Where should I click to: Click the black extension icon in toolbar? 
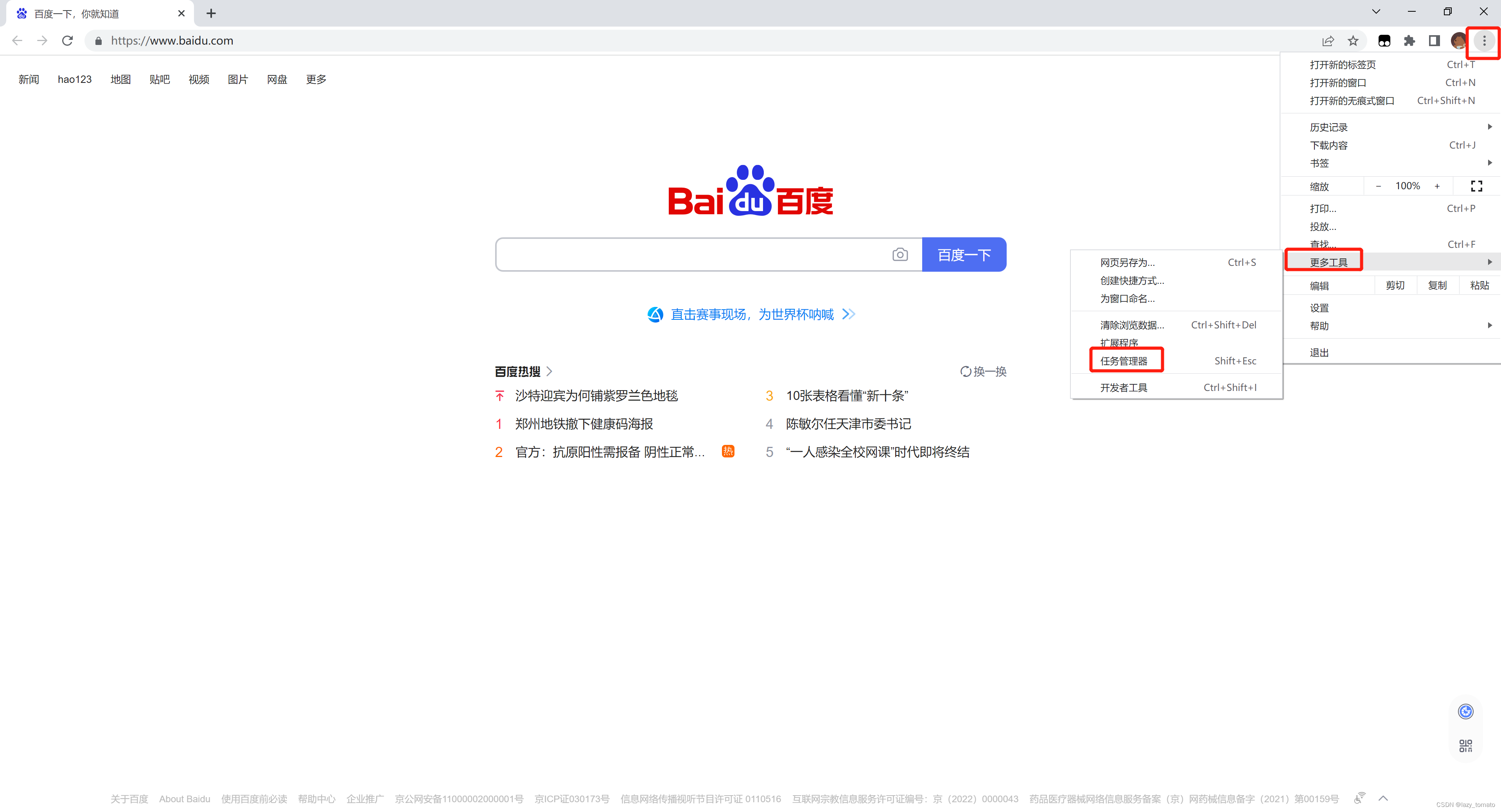1384,41
